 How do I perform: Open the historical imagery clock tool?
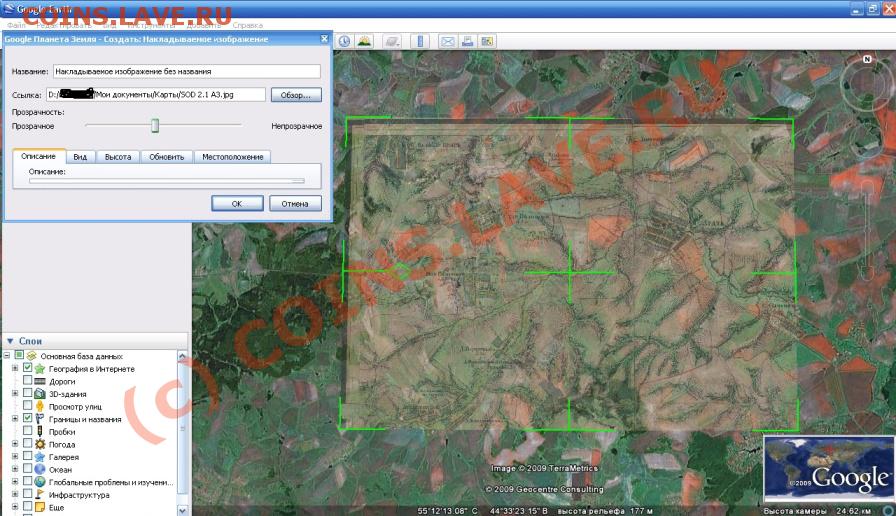coord(345,41)
